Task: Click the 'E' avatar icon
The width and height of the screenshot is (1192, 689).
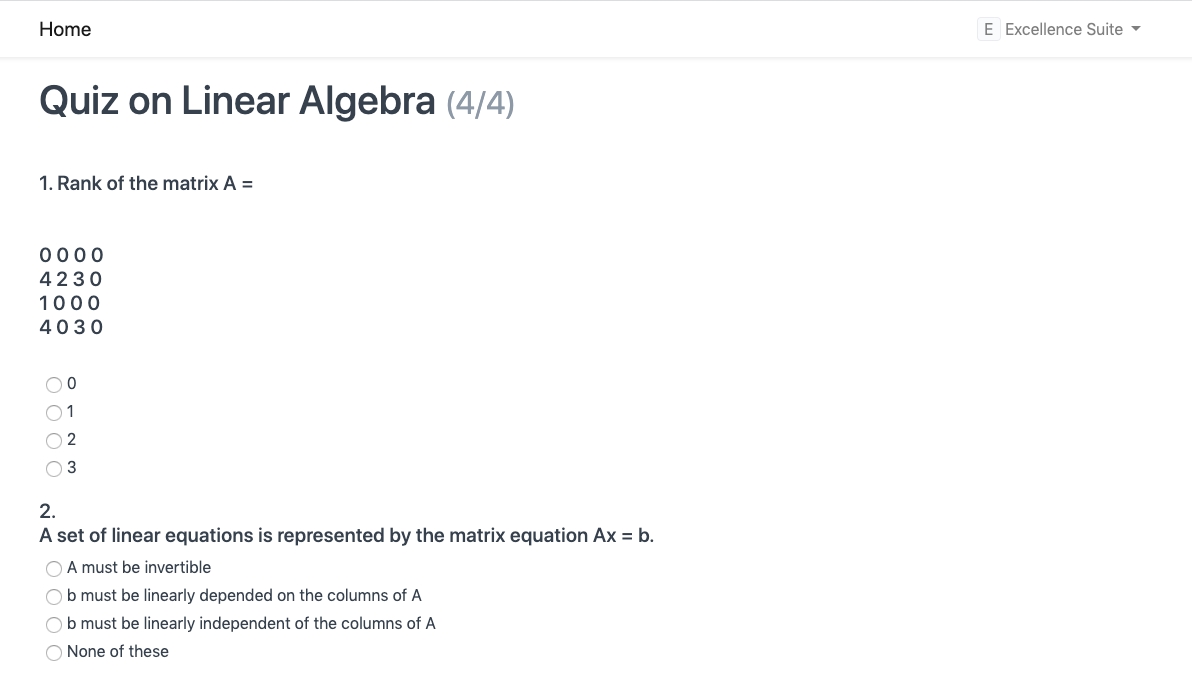Action: [x=989, y=30]
